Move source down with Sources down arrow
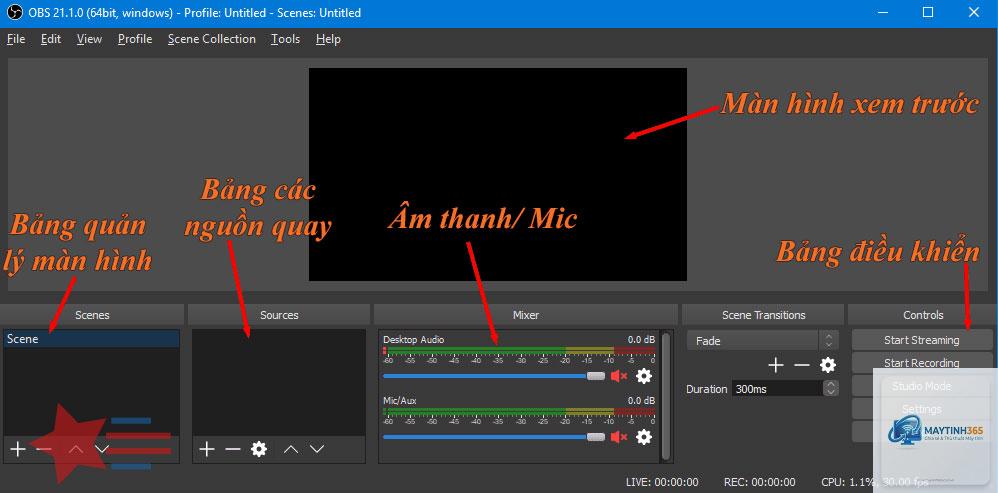This screenshot has width=998, height=493. (x=317, y=450)
